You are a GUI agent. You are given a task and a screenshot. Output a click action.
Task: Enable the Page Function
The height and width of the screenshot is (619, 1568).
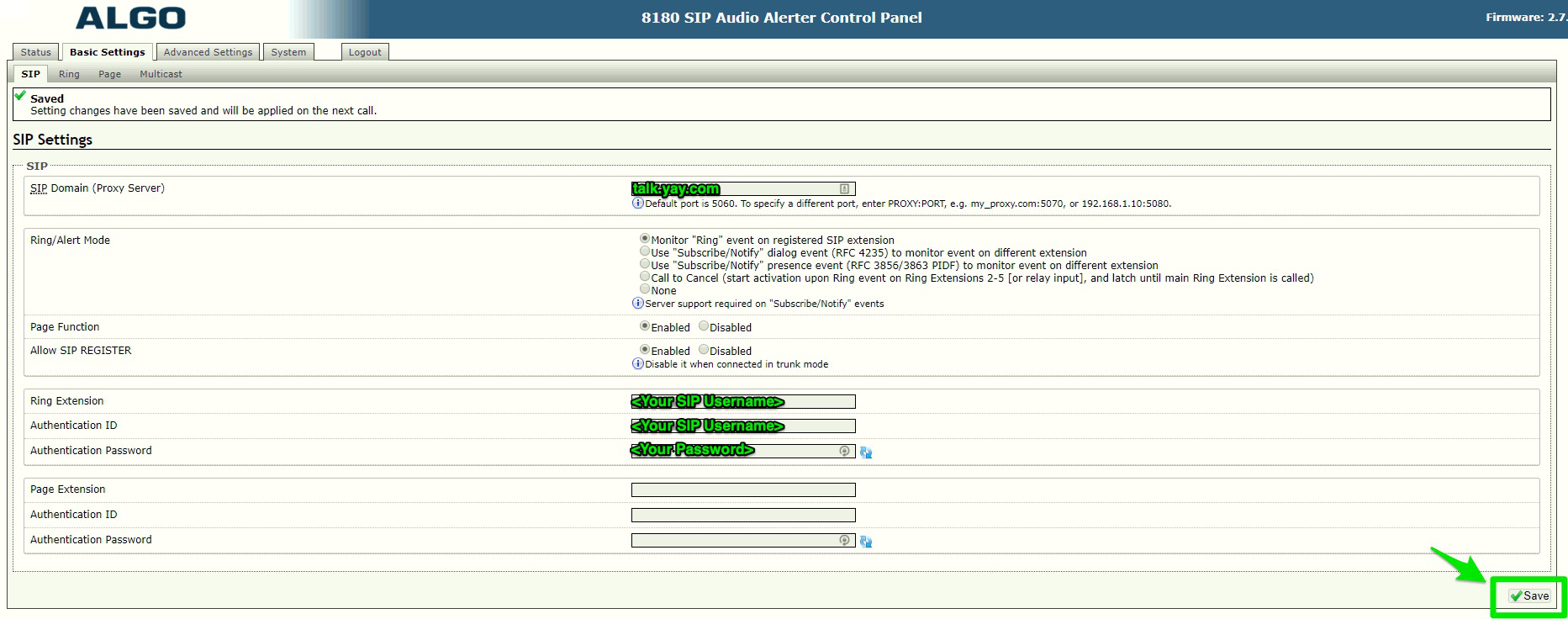645,326
